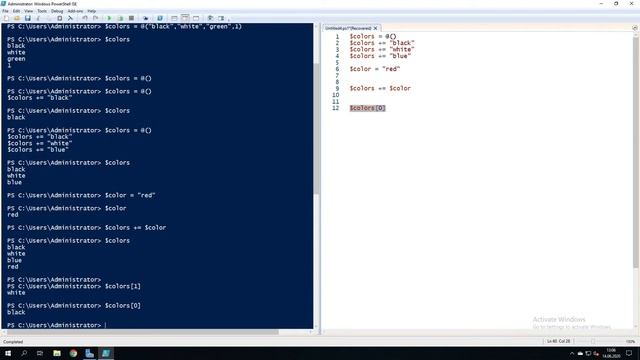640x360 pixels.
Task: Click script line 1 '$colors = @()'
Action: pyautogui.click(x=373, y=36)
